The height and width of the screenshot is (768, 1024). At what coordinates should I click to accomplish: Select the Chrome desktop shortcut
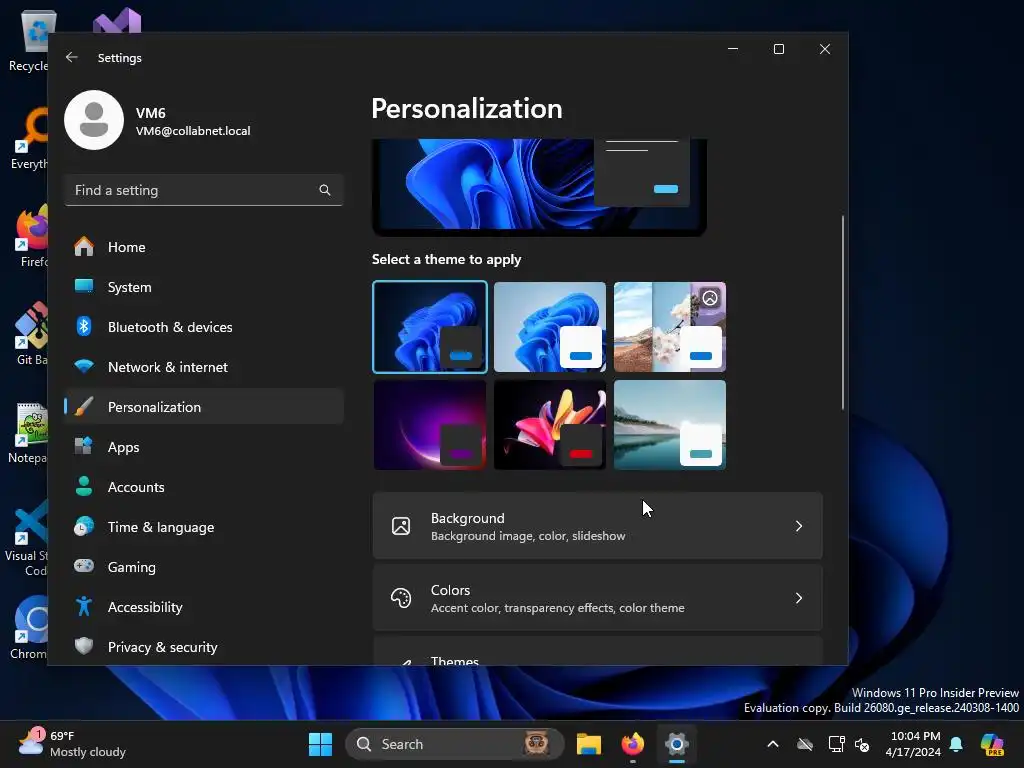[27, 628]
